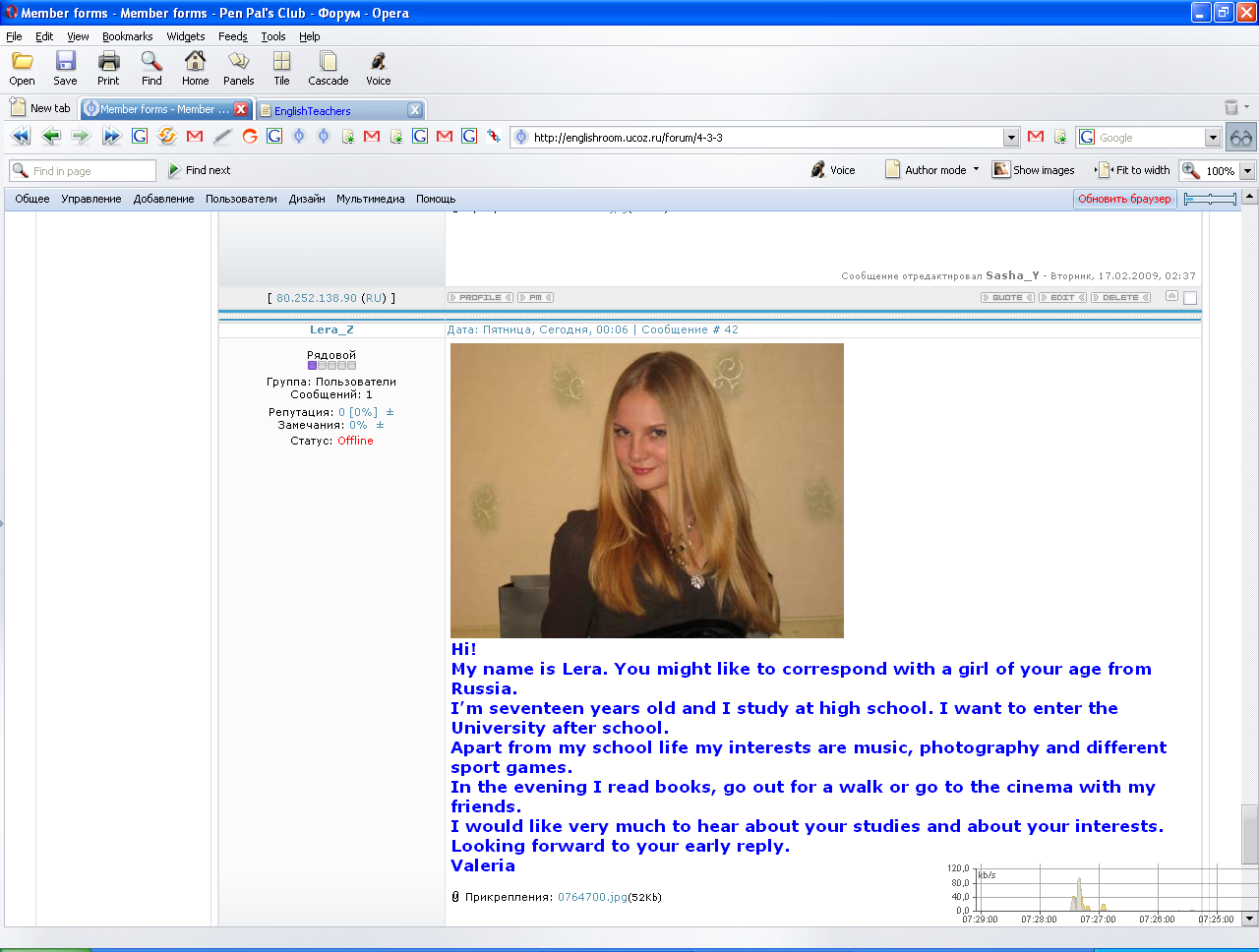Go to the Home page icon
This screenshot has height=952, width=1259.
(x=195, y=61)
